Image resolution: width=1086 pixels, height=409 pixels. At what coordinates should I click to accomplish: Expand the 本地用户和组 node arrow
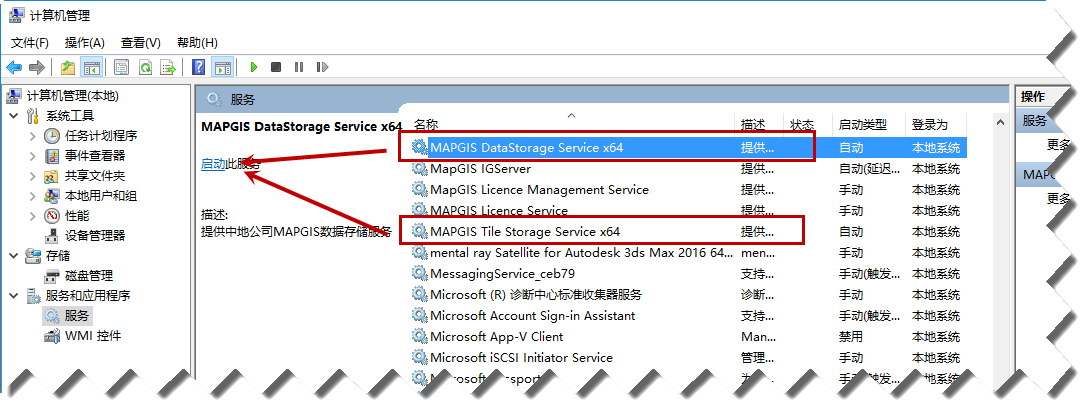tap(33, 196)
